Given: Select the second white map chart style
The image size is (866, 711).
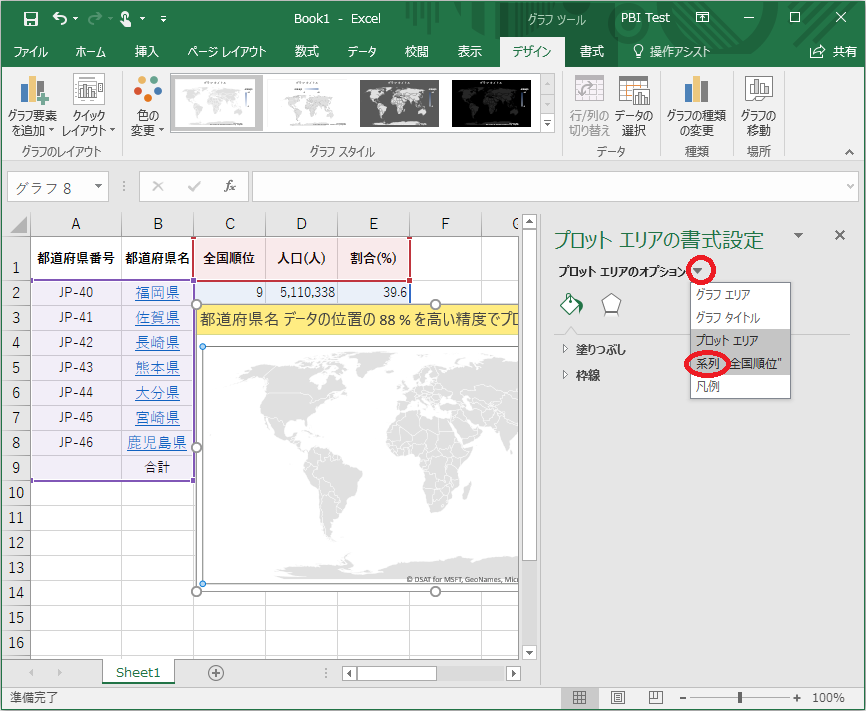Looking at the screenshot, I should pos(308,103).
